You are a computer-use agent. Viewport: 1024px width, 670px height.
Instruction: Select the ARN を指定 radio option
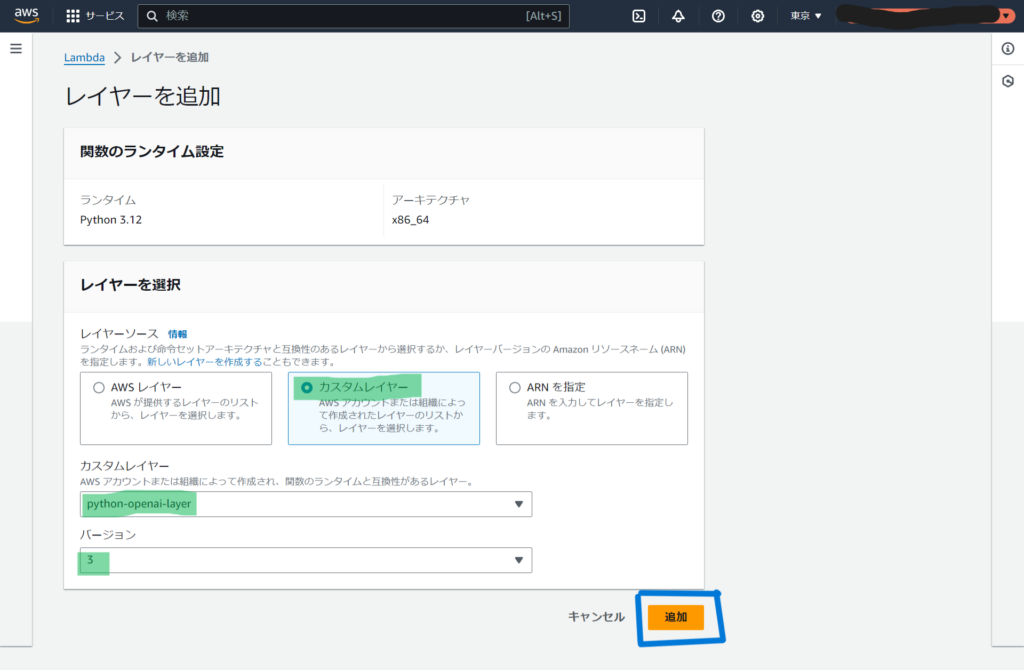[515, 387]
